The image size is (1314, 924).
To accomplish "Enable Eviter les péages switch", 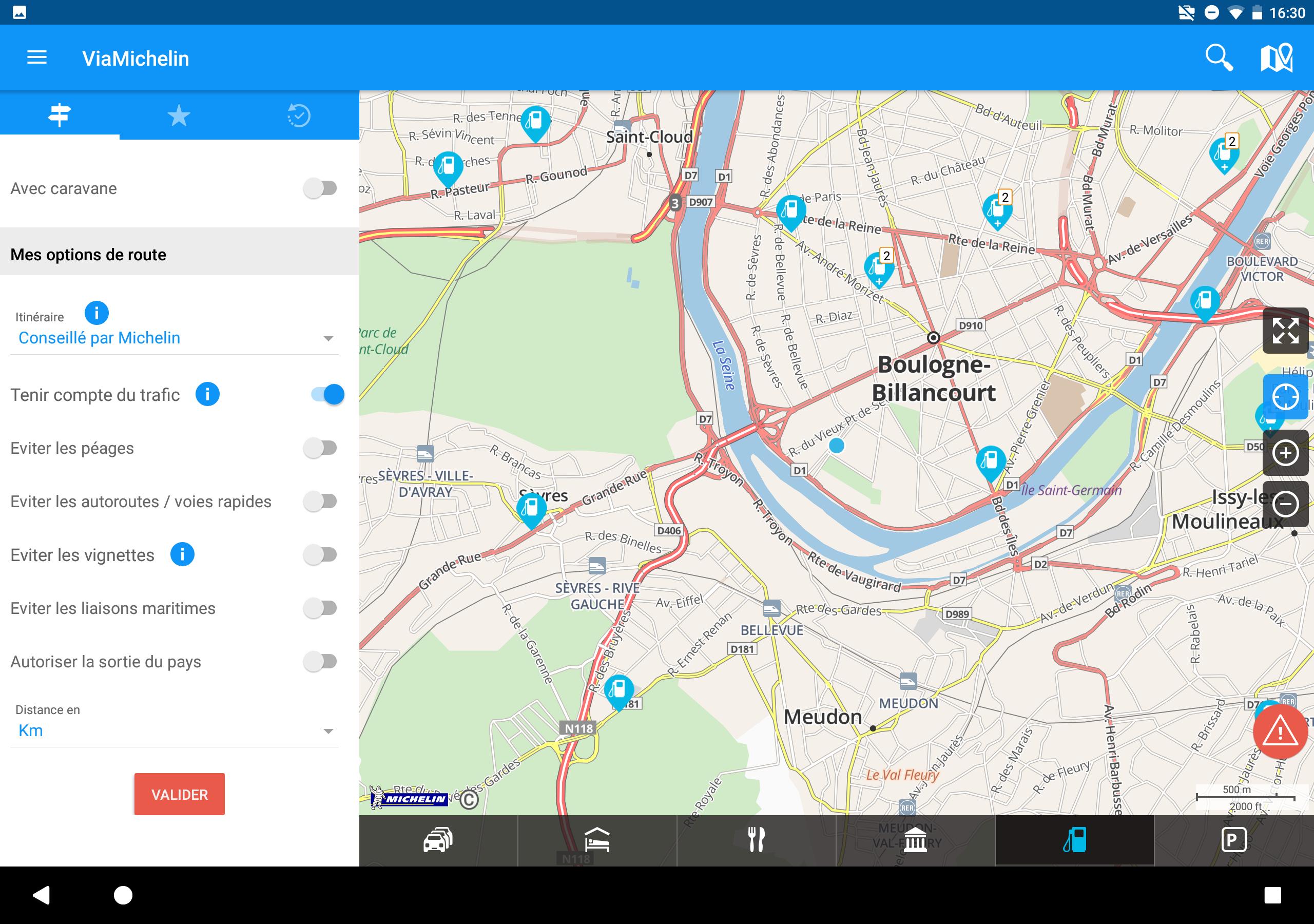I will tap(320, 448).
